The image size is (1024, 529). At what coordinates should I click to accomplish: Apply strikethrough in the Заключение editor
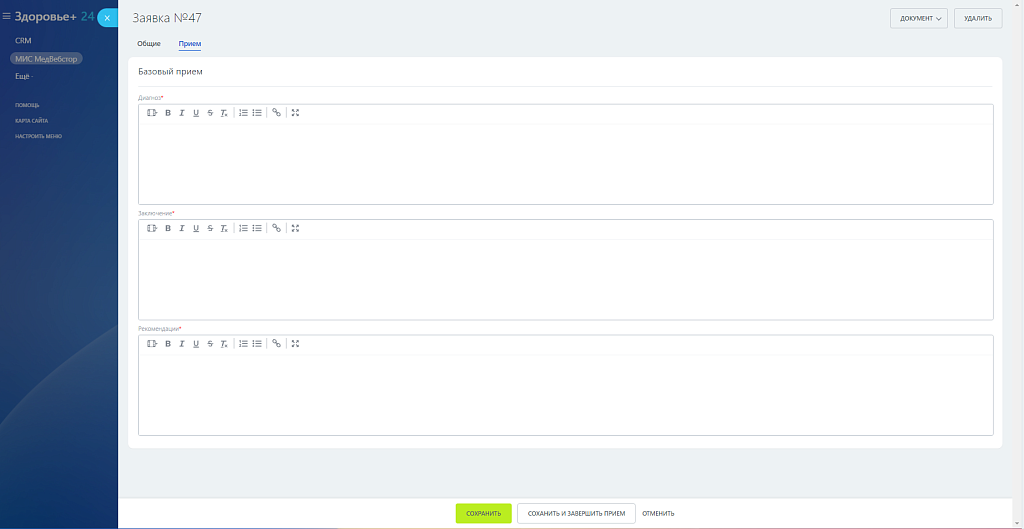coord(210,228)
